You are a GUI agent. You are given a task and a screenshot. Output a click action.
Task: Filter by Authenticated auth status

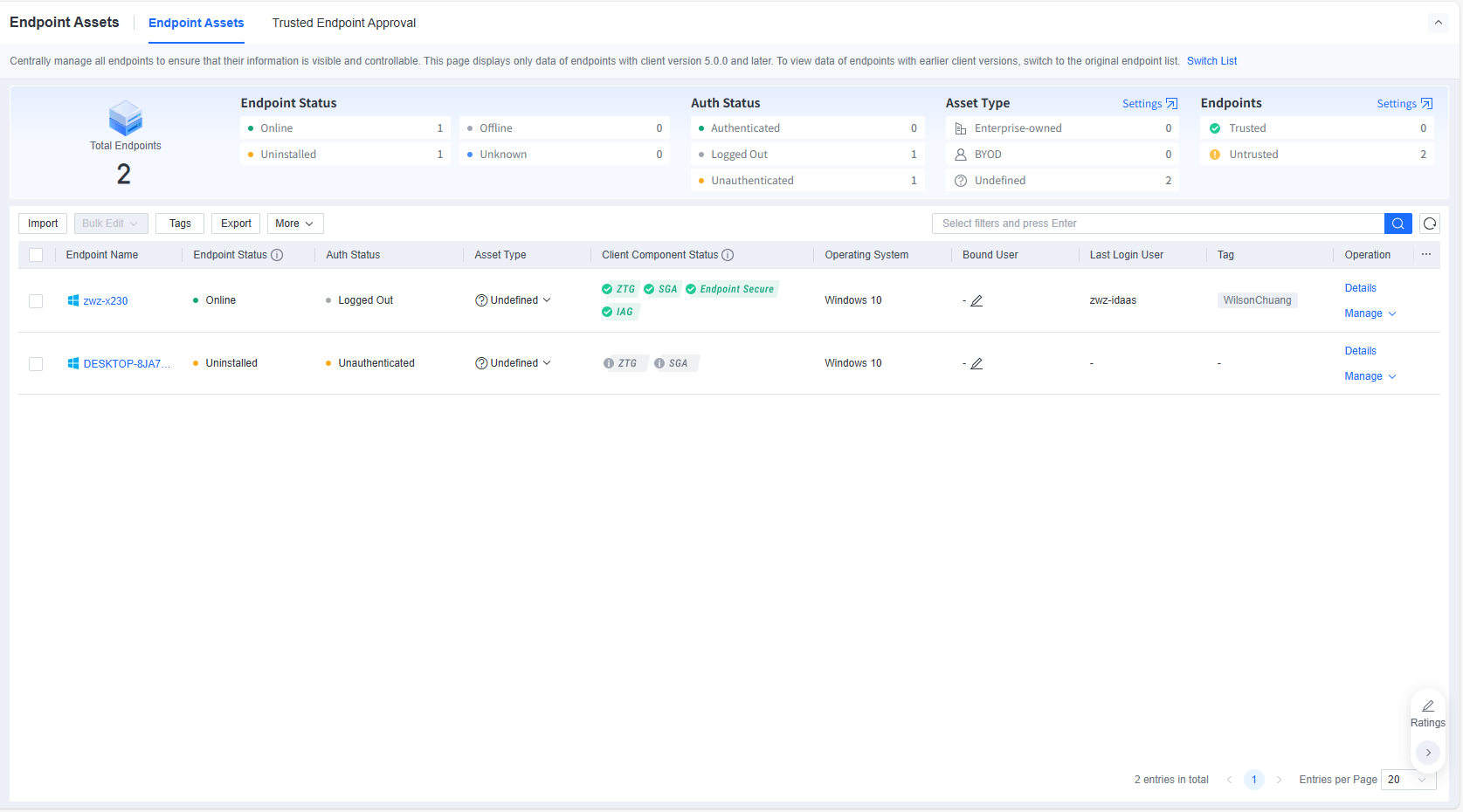tap(807, 128)
